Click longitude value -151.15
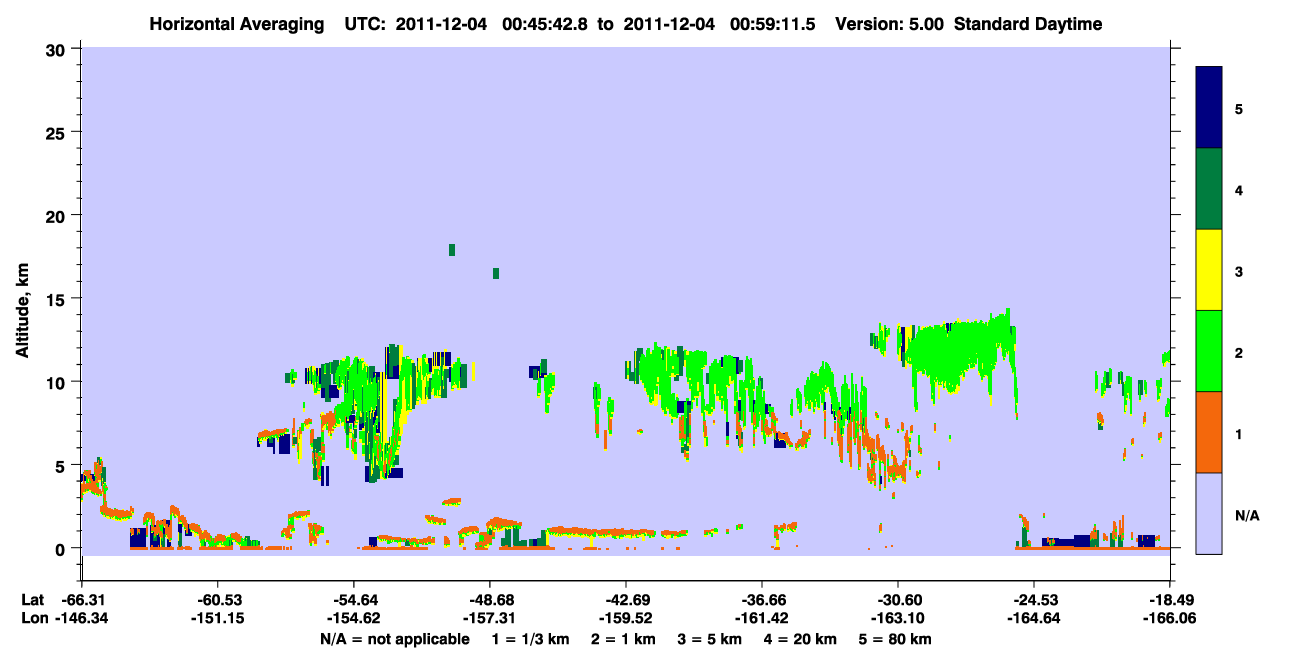1300x667 pixels. click(x=218, y=618)
